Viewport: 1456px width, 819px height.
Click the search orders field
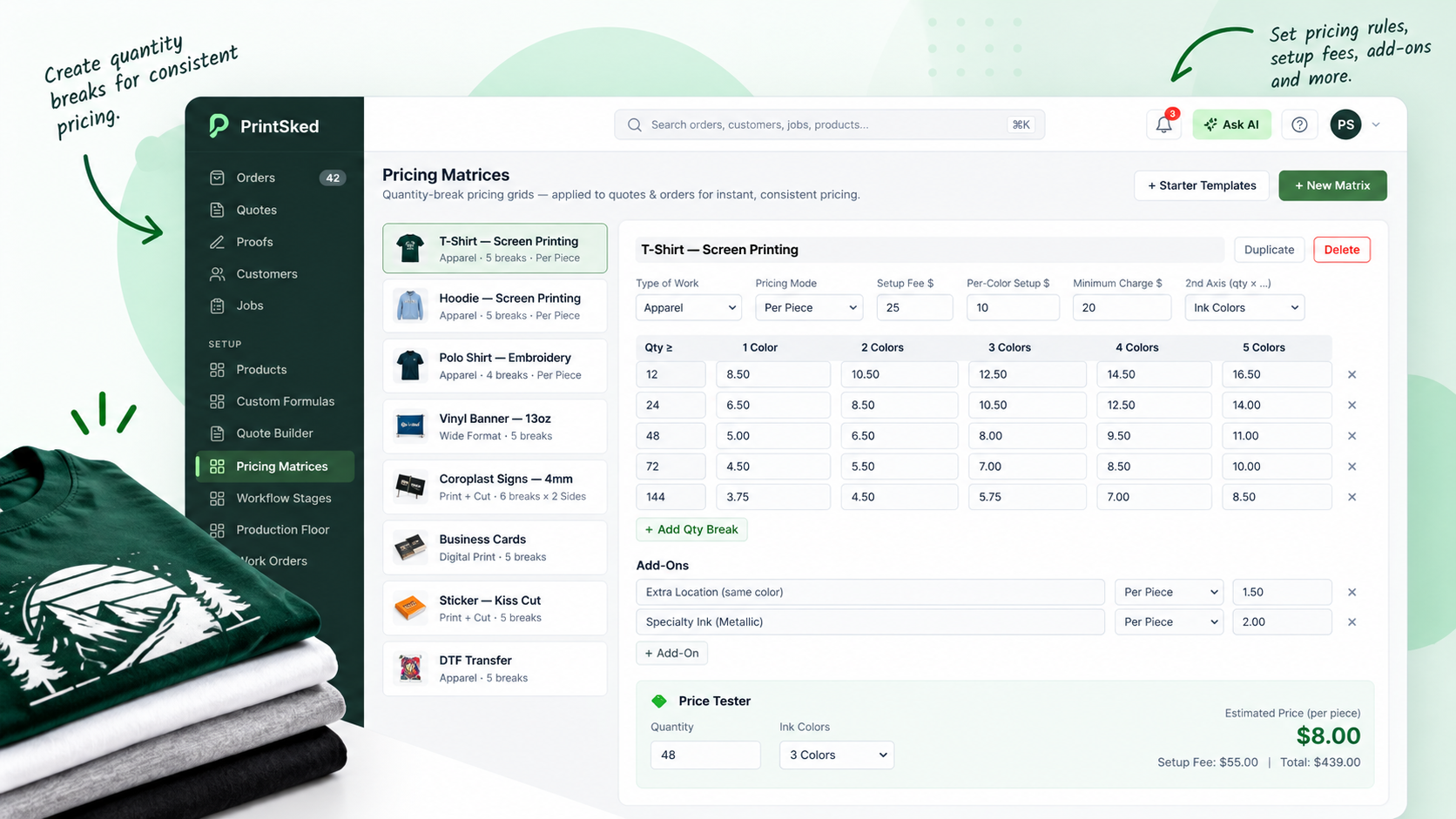[829, 124]
